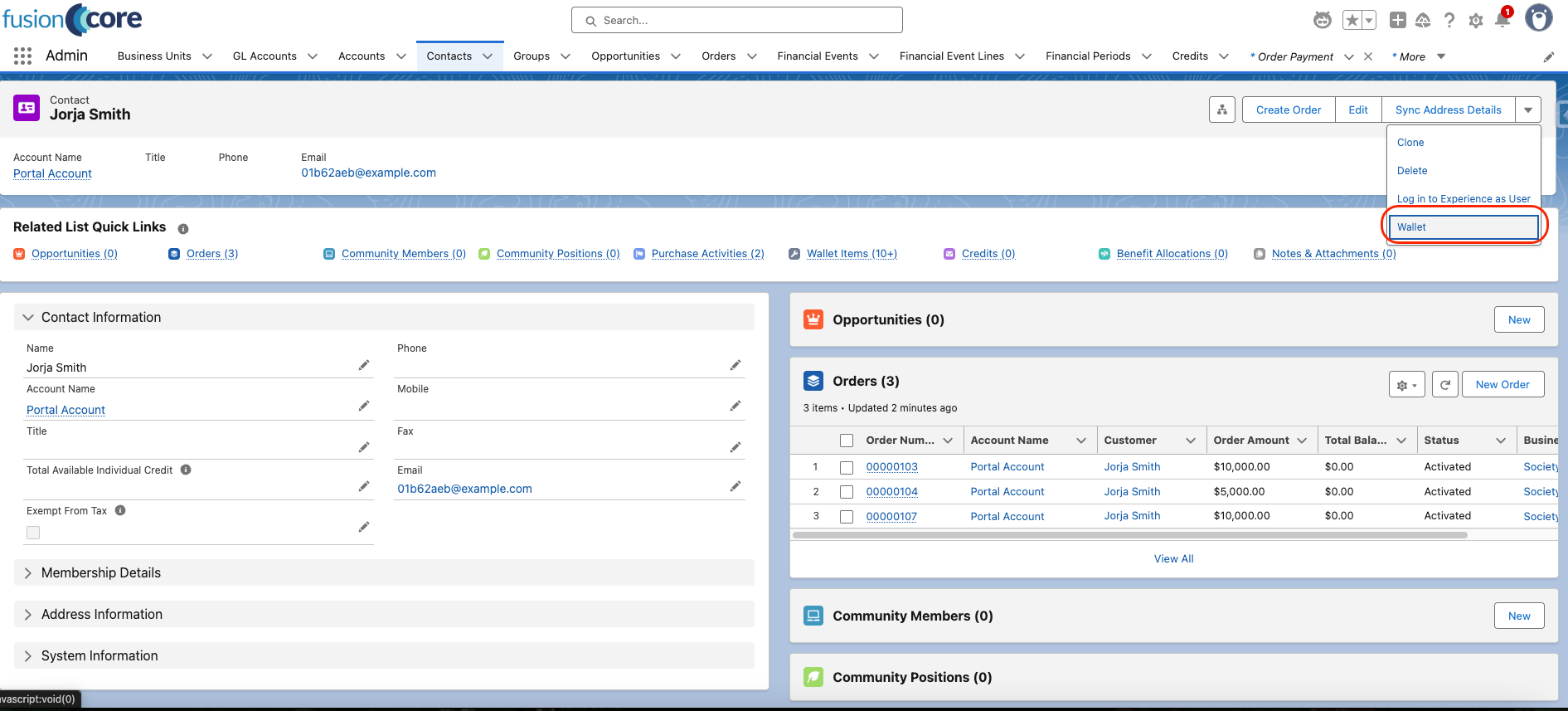Open the Trailhead guidance center icon

[1423, 20]
